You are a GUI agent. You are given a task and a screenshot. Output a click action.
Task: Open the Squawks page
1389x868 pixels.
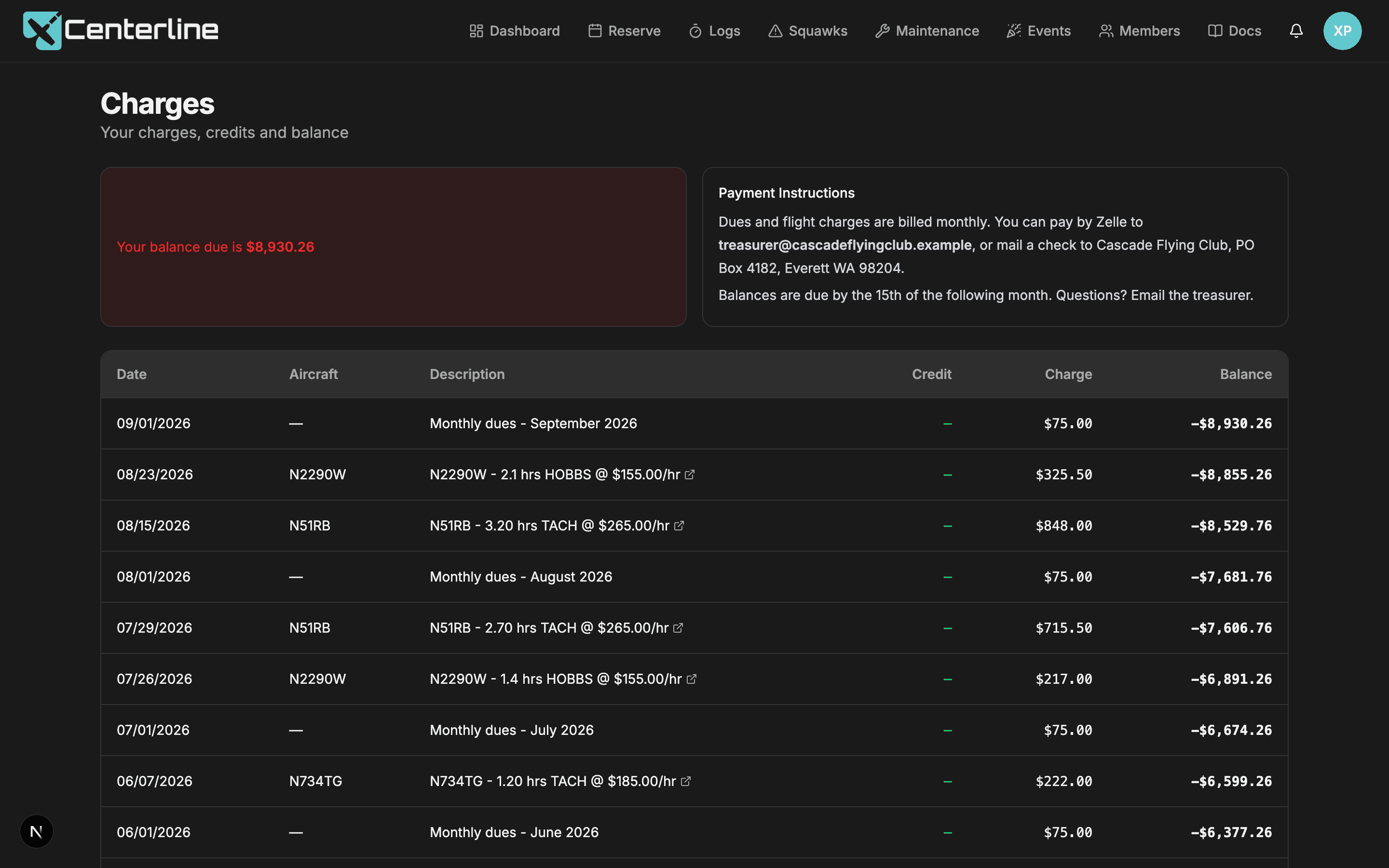pos(807,31)
